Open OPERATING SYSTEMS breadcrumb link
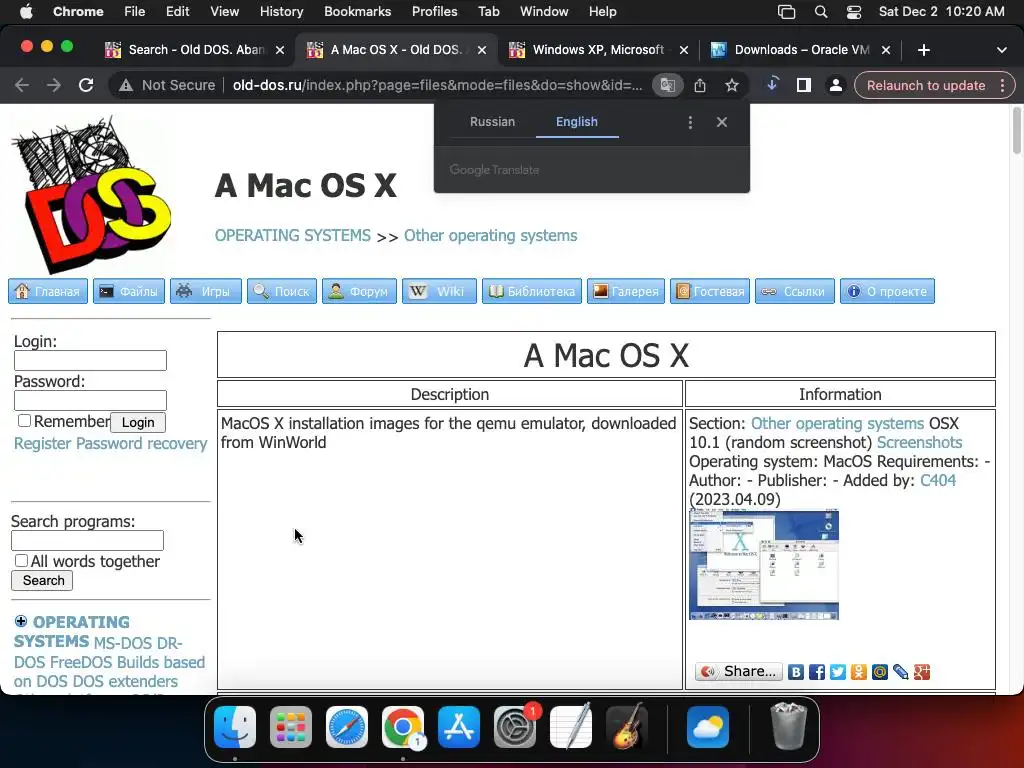 coord(293,235)
